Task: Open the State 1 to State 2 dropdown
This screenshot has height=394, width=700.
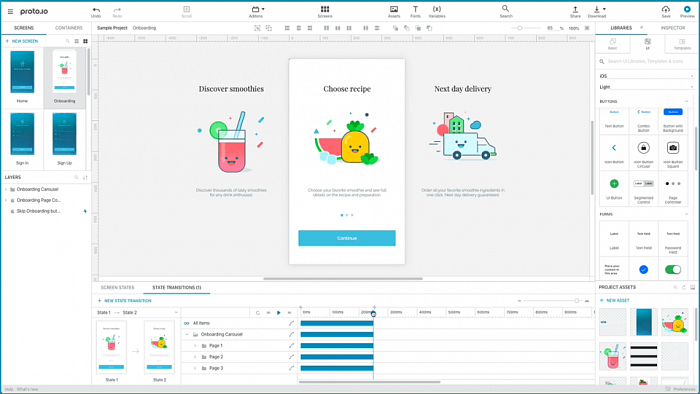Action: (x=137, y=312)
